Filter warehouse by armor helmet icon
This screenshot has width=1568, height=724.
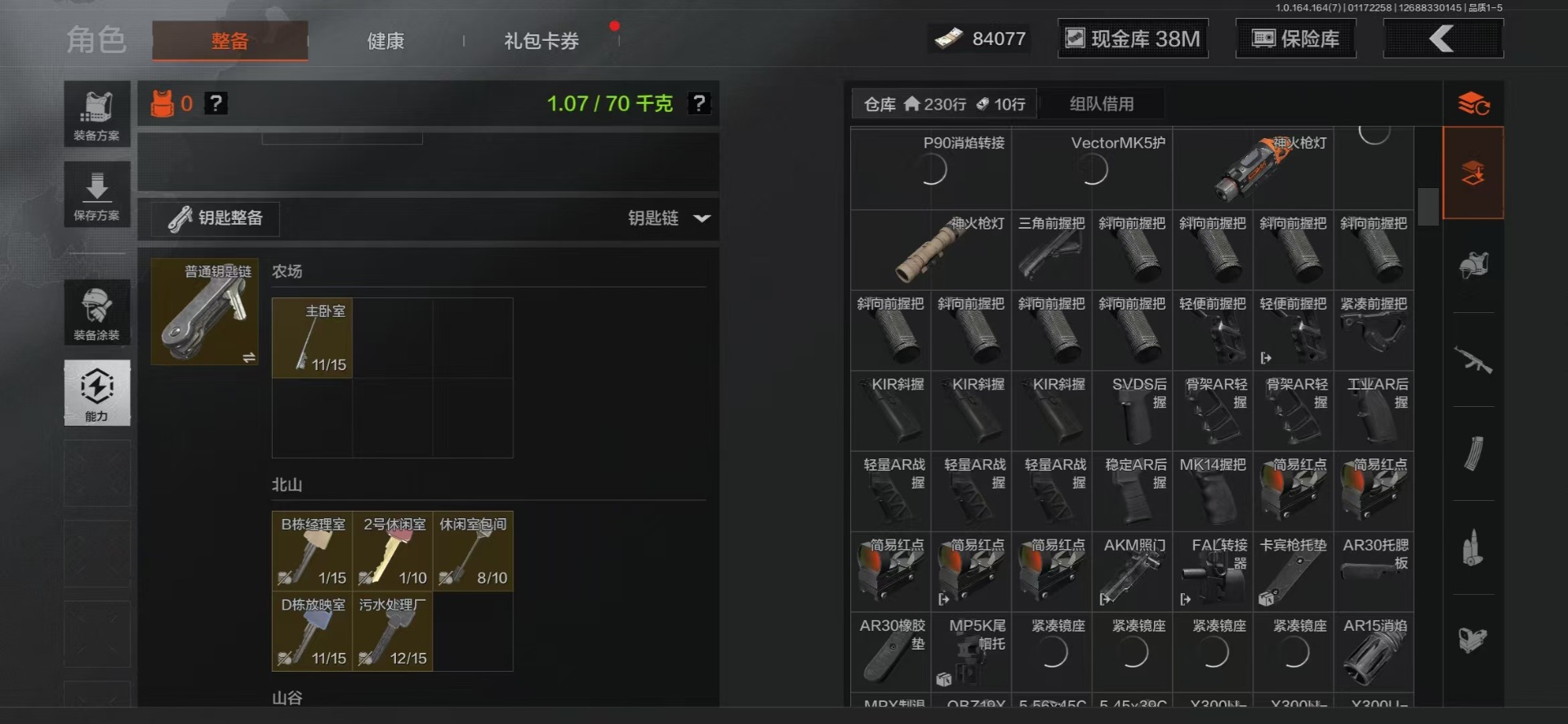[1473, 266]
